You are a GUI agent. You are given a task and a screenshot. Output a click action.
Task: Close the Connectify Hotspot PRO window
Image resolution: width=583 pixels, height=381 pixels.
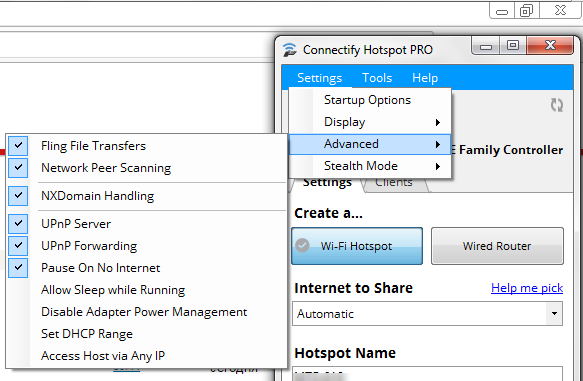click(550, 46)
